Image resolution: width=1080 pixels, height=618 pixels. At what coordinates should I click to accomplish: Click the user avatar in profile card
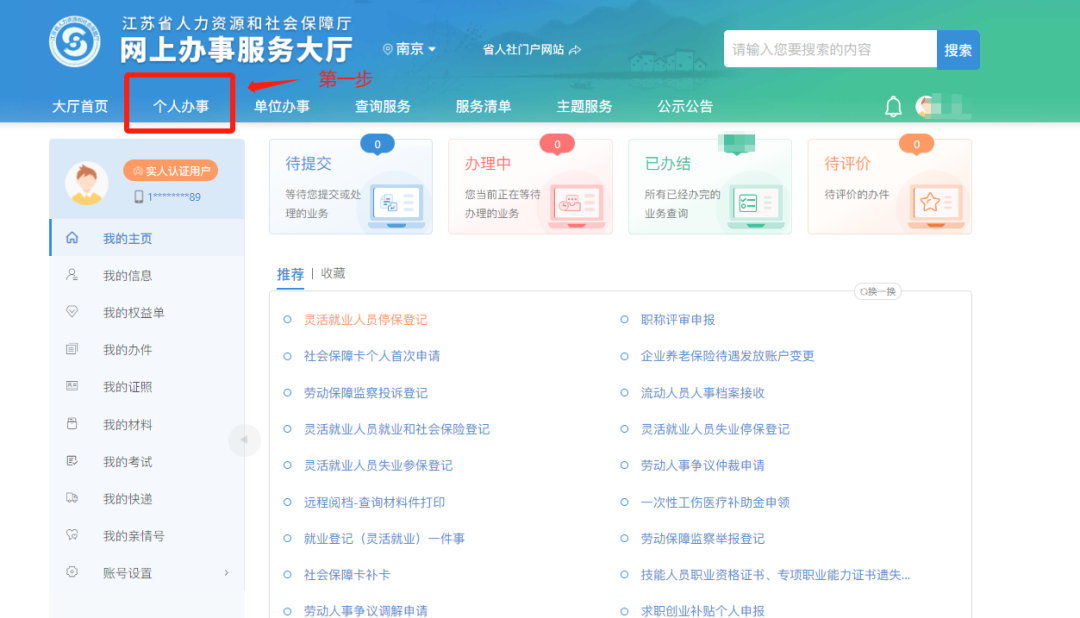tap(87, 183)
